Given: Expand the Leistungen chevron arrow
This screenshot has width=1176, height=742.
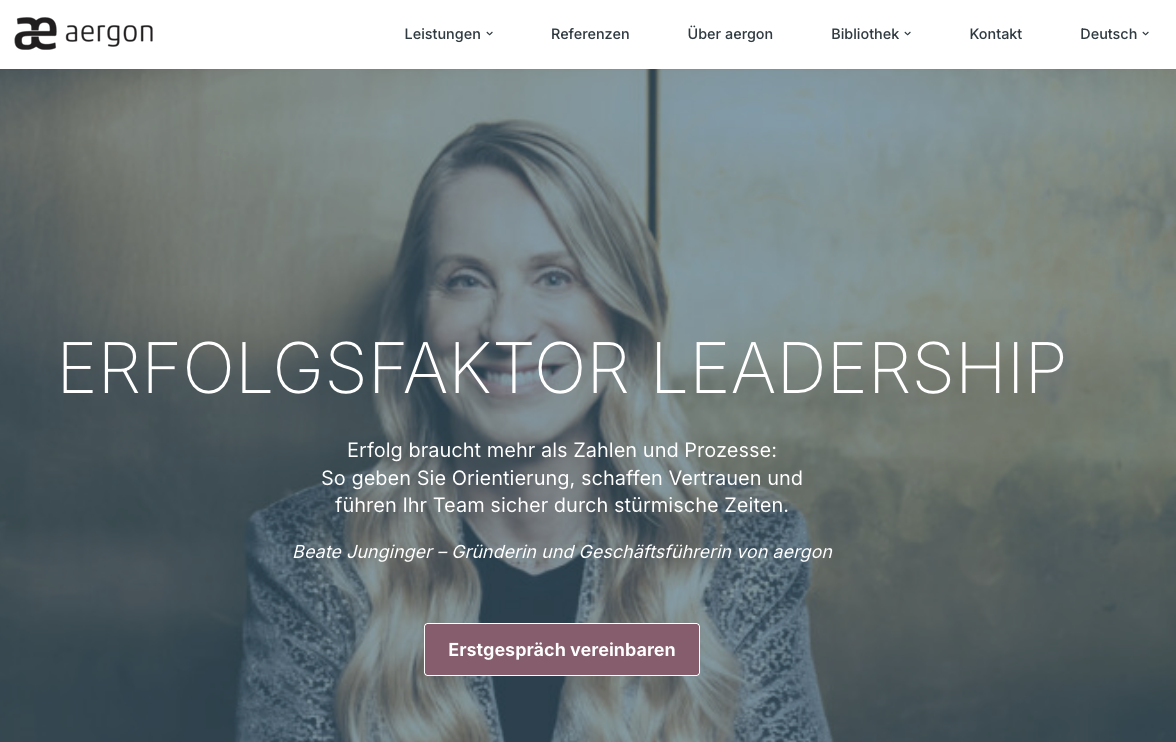Looking at the screenshot, I should tap(490, 34).
